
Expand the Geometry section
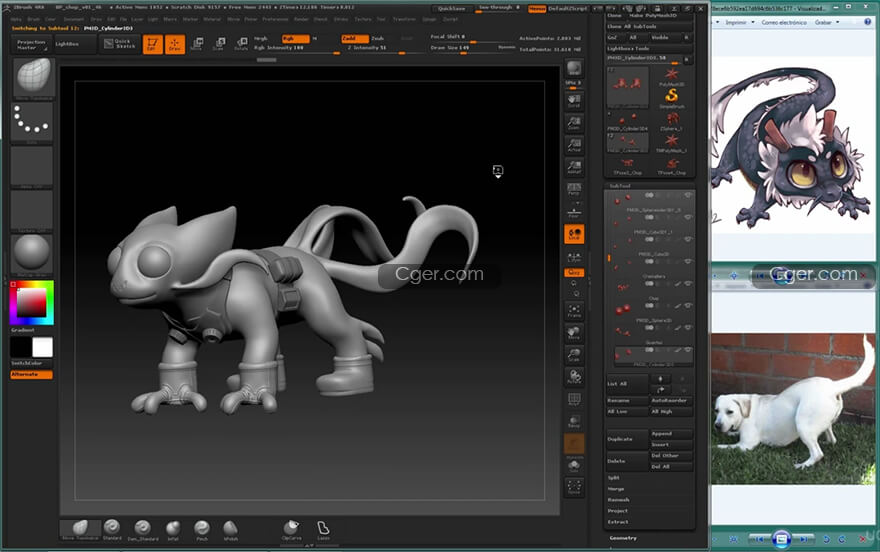click(624, 538)
